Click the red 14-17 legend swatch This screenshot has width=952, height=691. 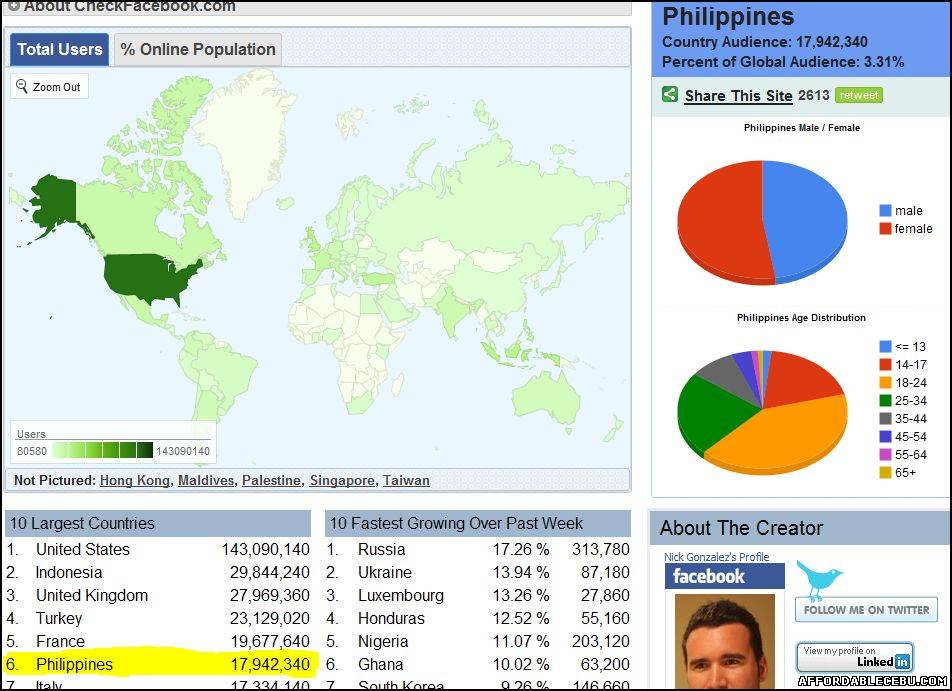click(x=885, y=364)
